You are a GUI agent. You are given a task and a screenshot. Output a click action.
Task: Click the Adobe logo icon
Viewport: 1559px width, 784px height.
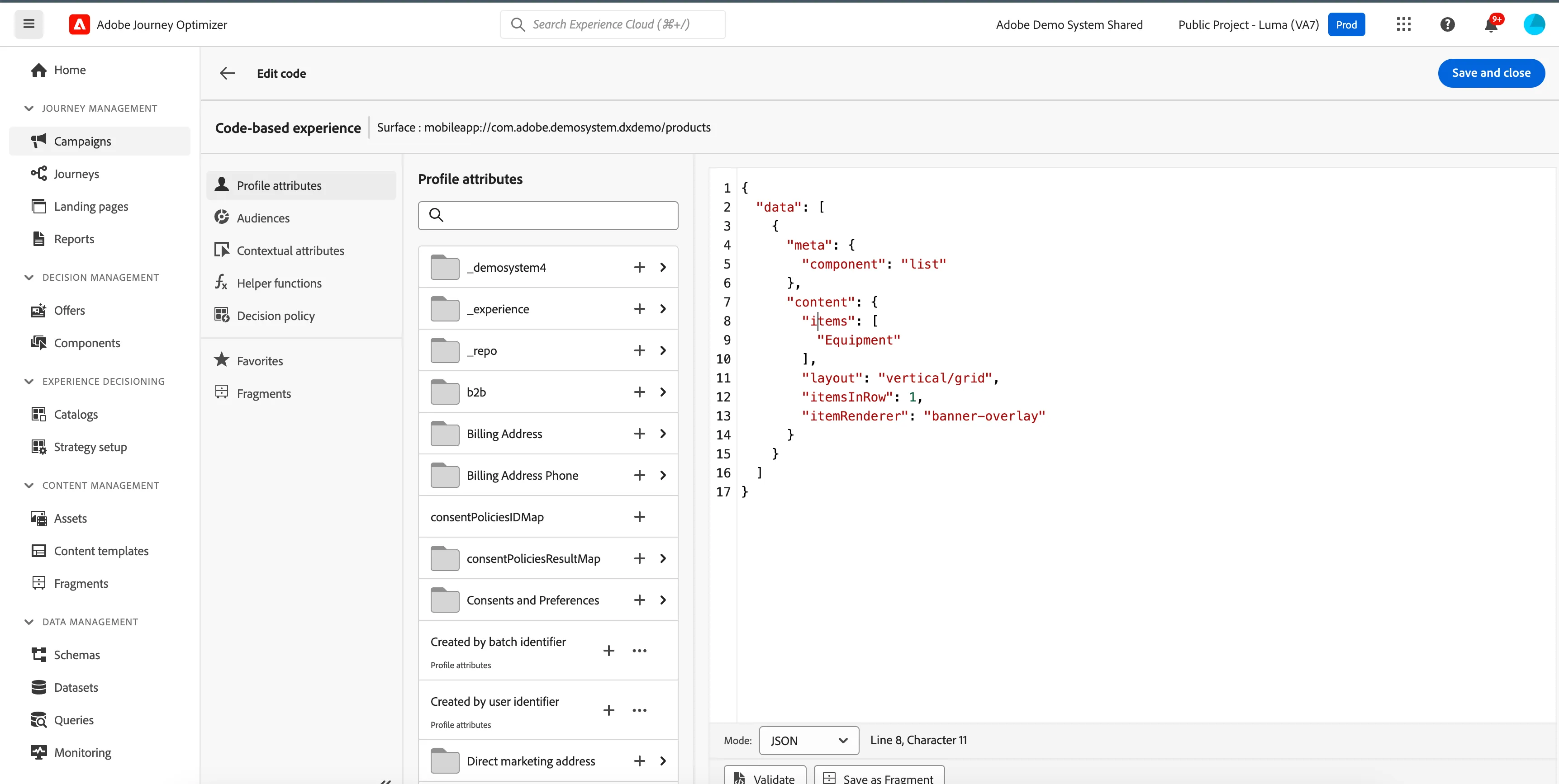pos(79,24)
